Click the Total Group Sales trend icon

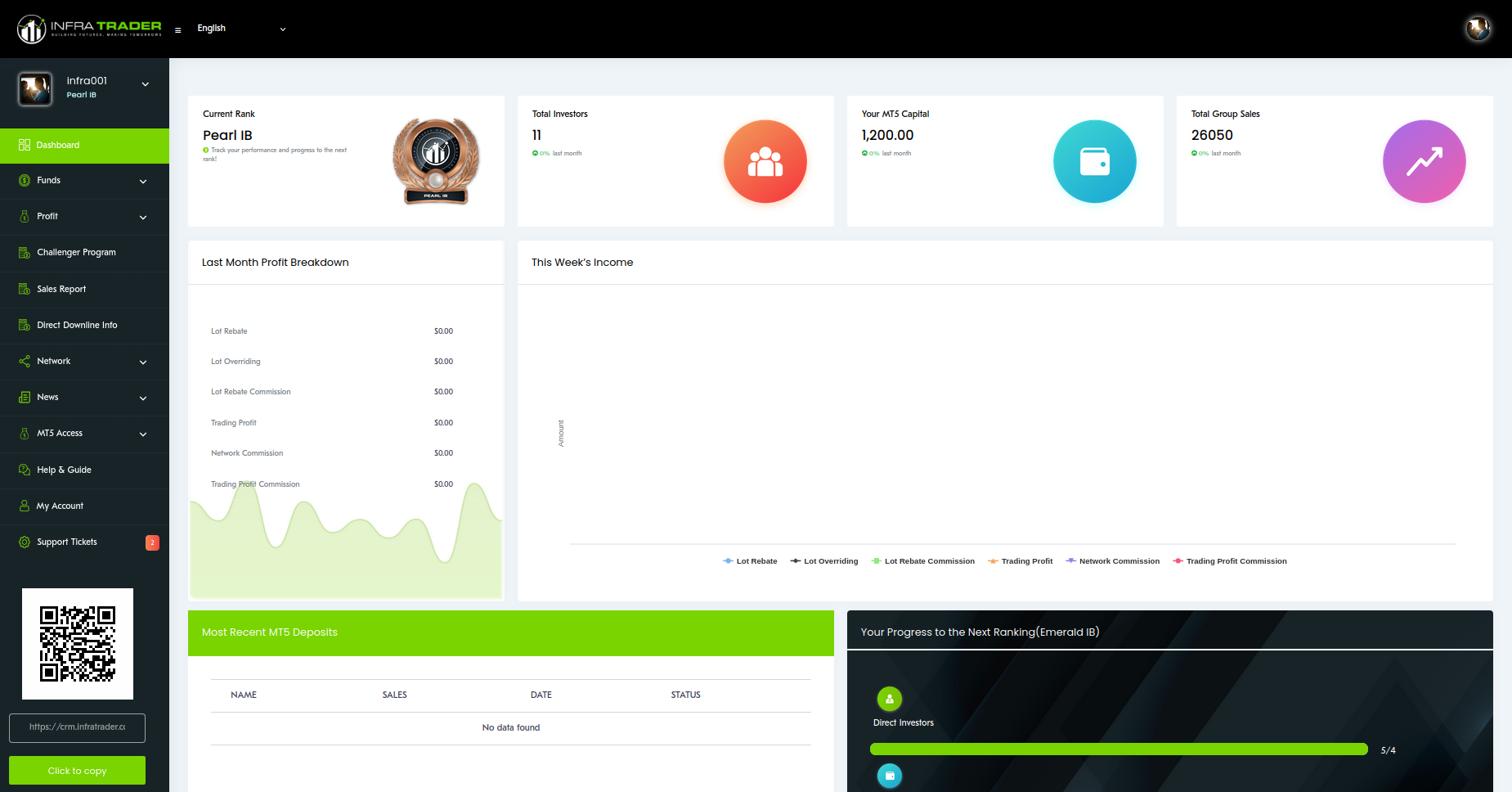(x=1425, y=161)
